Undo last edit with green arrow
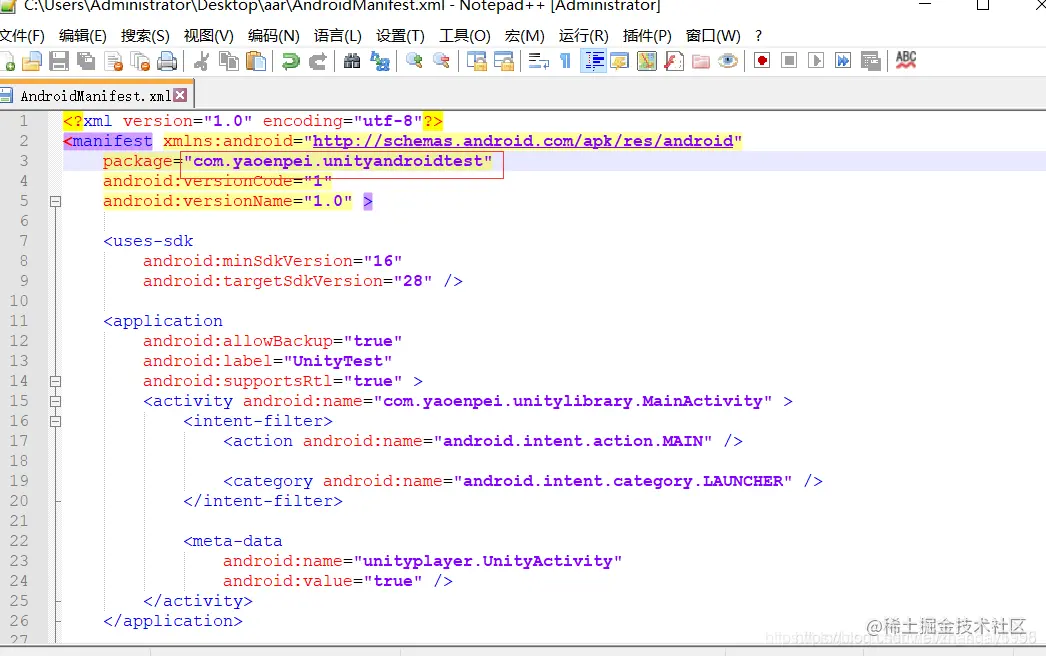1046x656 pixels. tap(290, 61)
